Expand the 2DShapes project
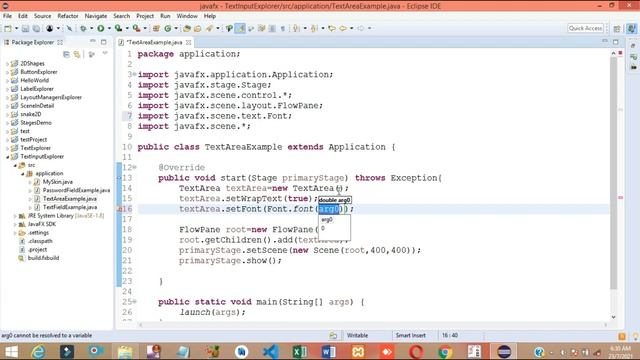The width and height of the screenshot is (640, 360). [7, 64]
